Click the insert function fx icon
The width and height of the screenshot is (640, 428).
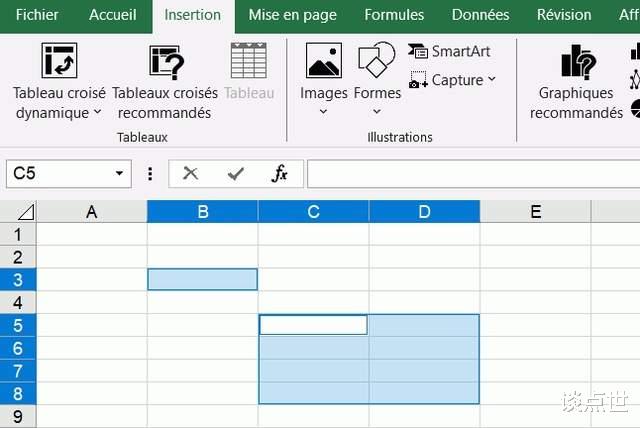point(280,174)
